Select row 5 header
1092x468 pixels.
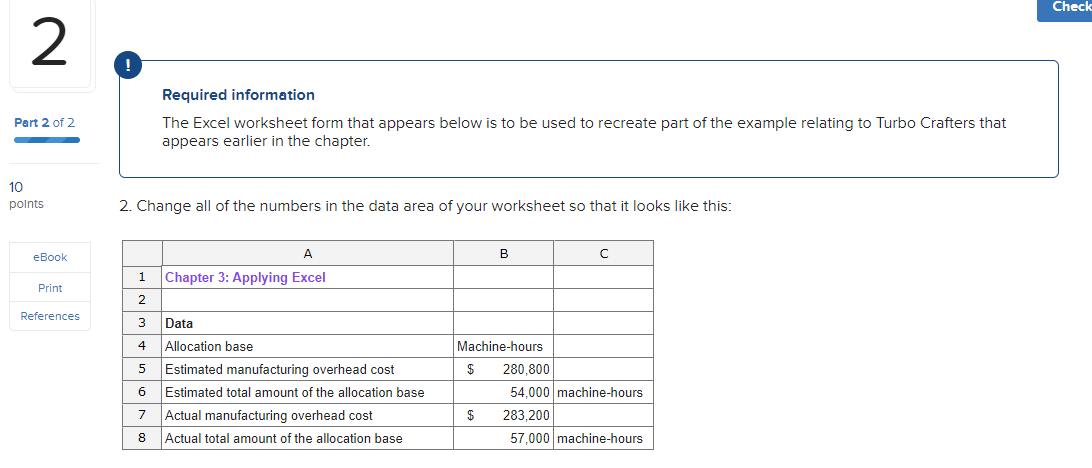pyautogui.click(x=142, y=369)
